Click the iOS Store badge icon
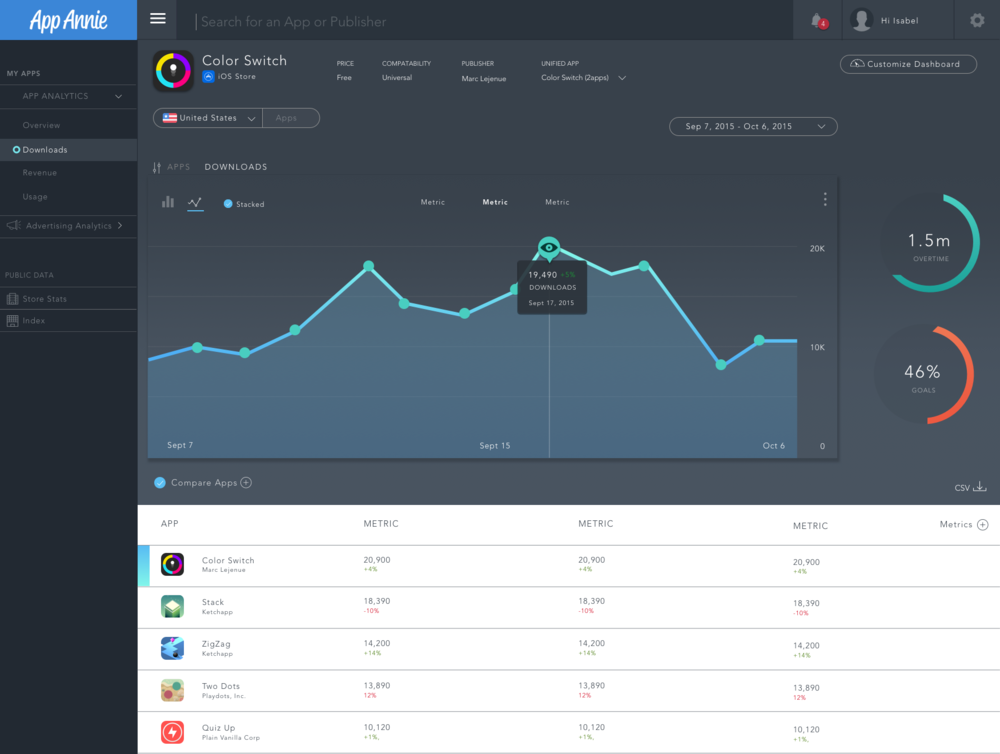The width and height of the screenshot is (1000, 754). tap(208, 77)
